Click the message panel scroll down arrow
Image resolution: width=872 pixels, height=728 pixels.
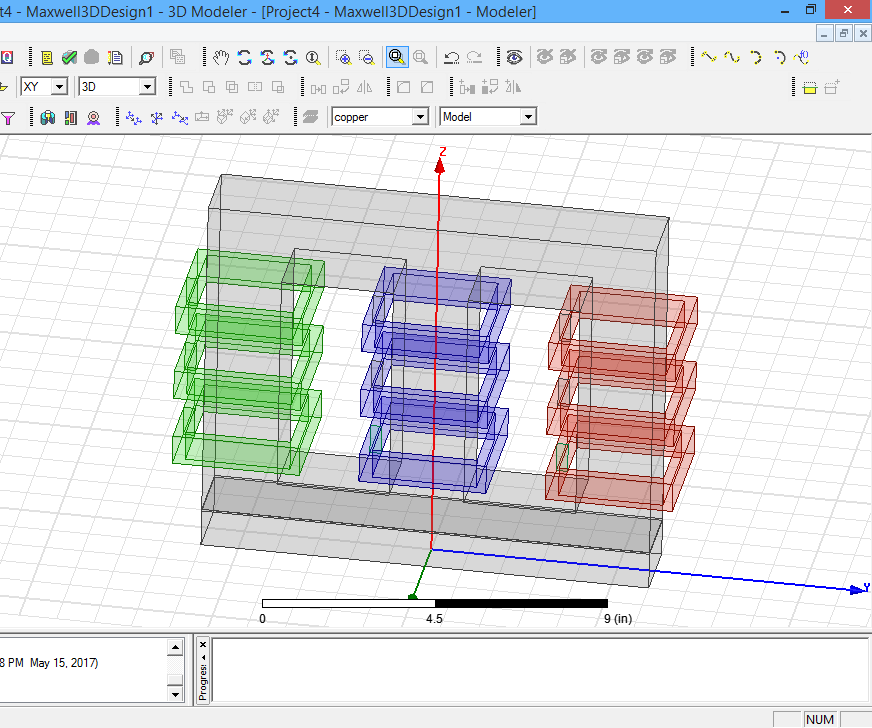(175, 694)
